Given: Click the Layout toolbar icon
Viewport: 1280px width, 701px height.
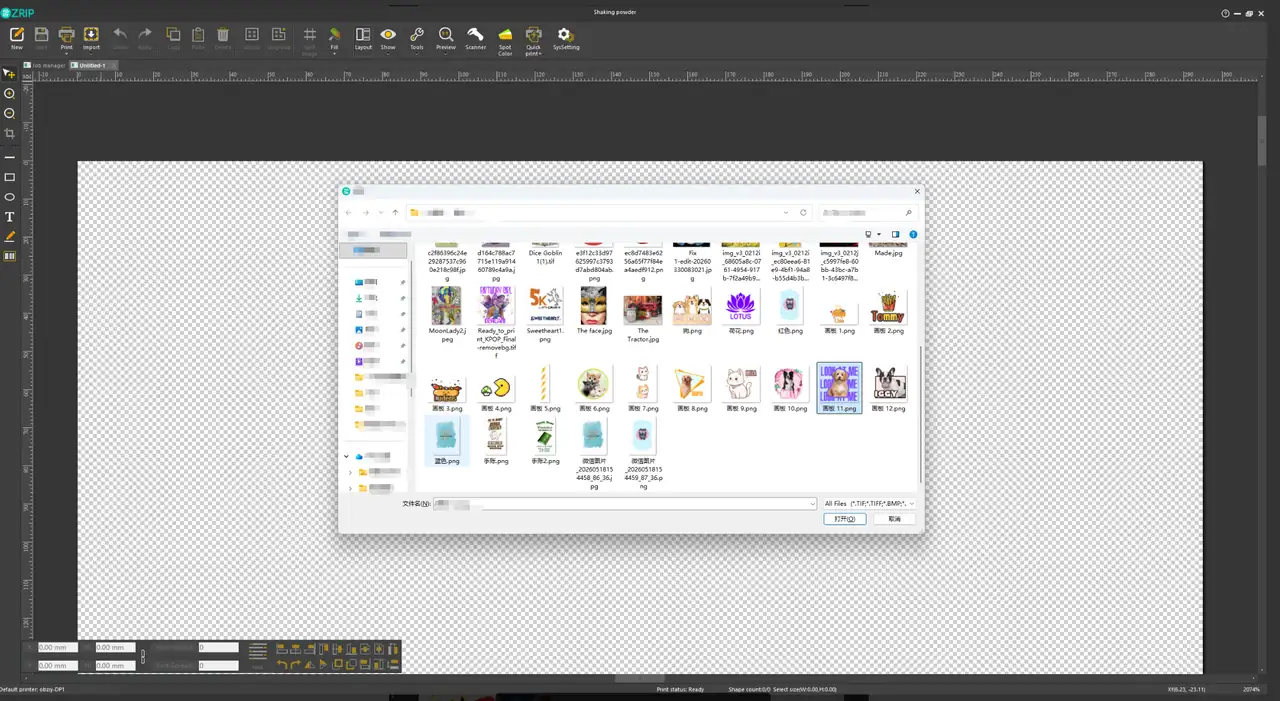Looking at the screenshot, I should [363, 38].
